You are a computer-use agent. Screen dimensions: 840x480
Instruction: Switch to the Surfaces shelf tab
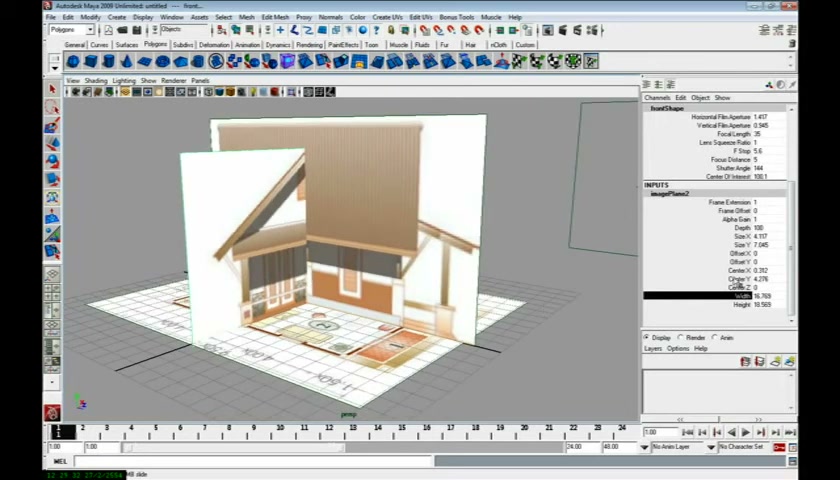coord(127,45)
